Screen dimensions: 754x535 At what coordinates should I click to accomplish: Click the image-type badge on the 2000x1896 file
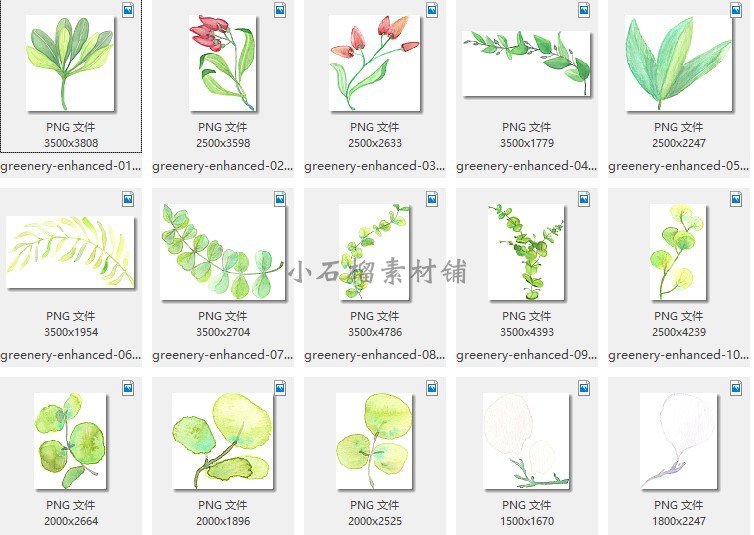280,388
